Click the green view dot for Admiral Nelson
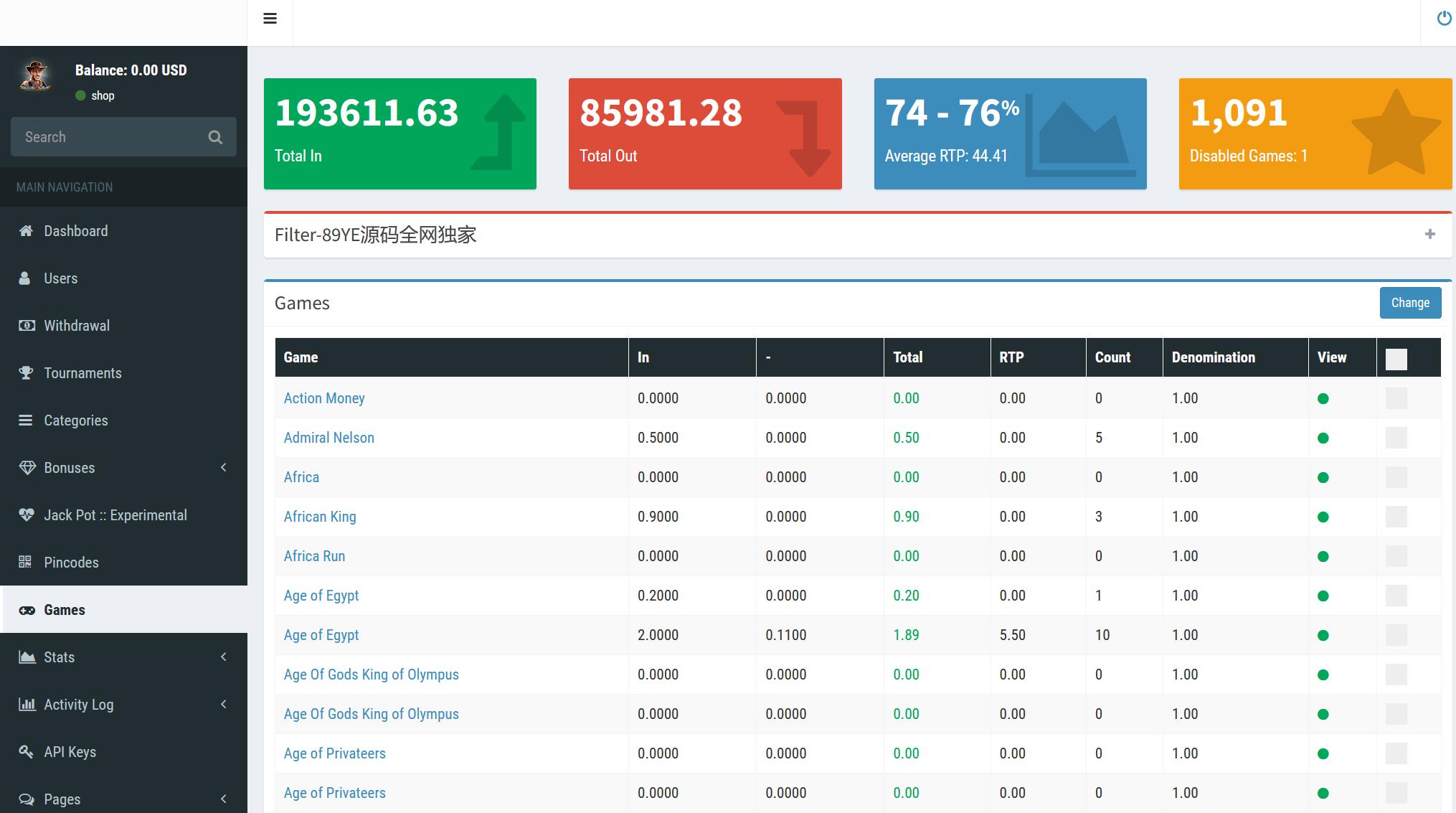This screenshot has width=1456, height=813. point(1323,438)
